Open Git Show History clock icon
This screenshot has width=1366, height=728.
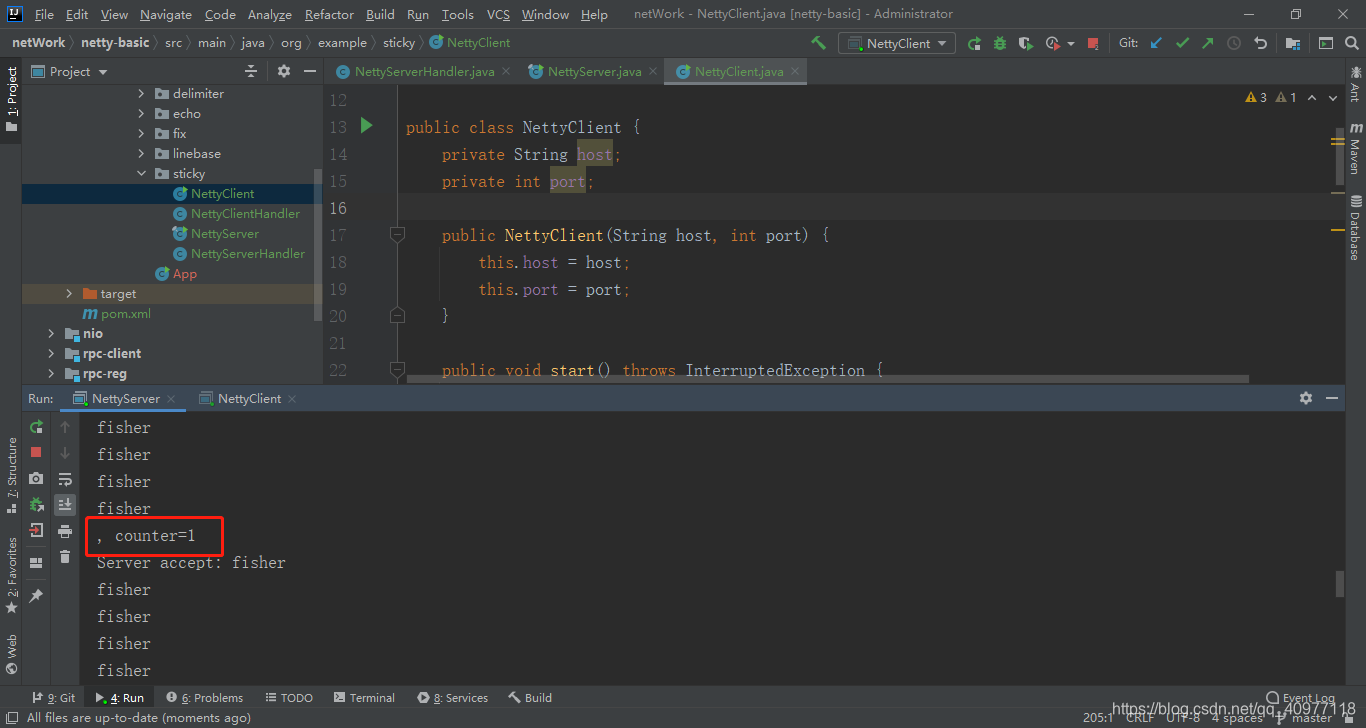point(1234,43)
